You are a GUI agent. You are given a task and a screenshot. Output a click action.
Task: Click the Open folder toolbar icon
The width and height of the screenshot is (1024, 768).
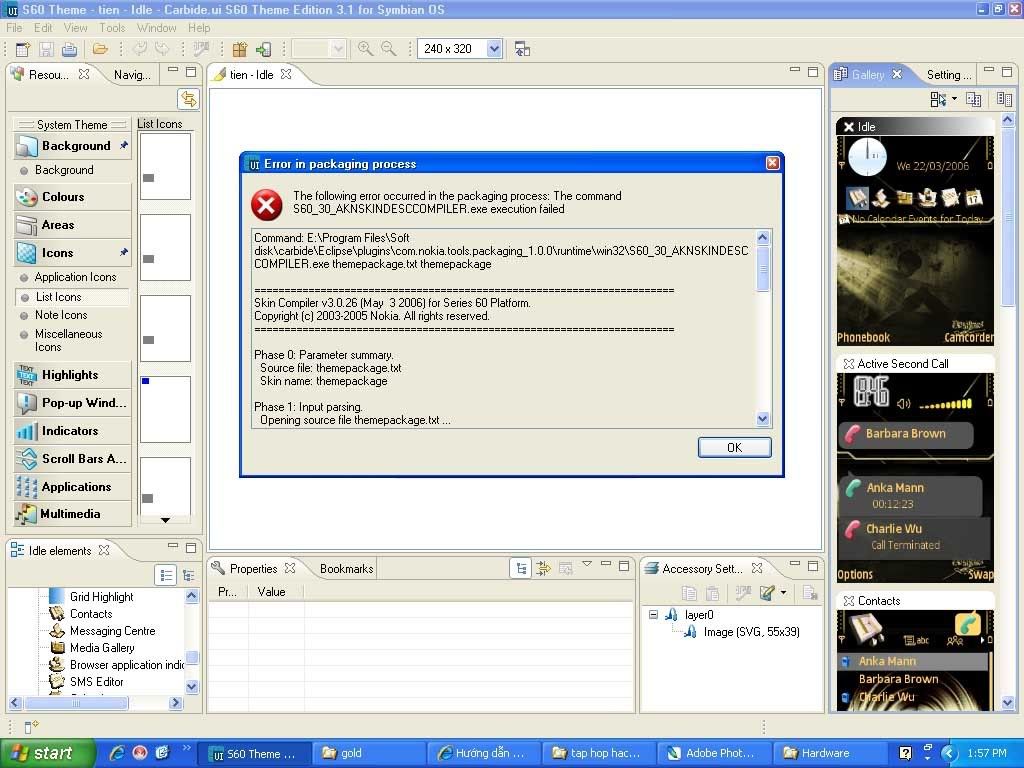pos(100,49)
